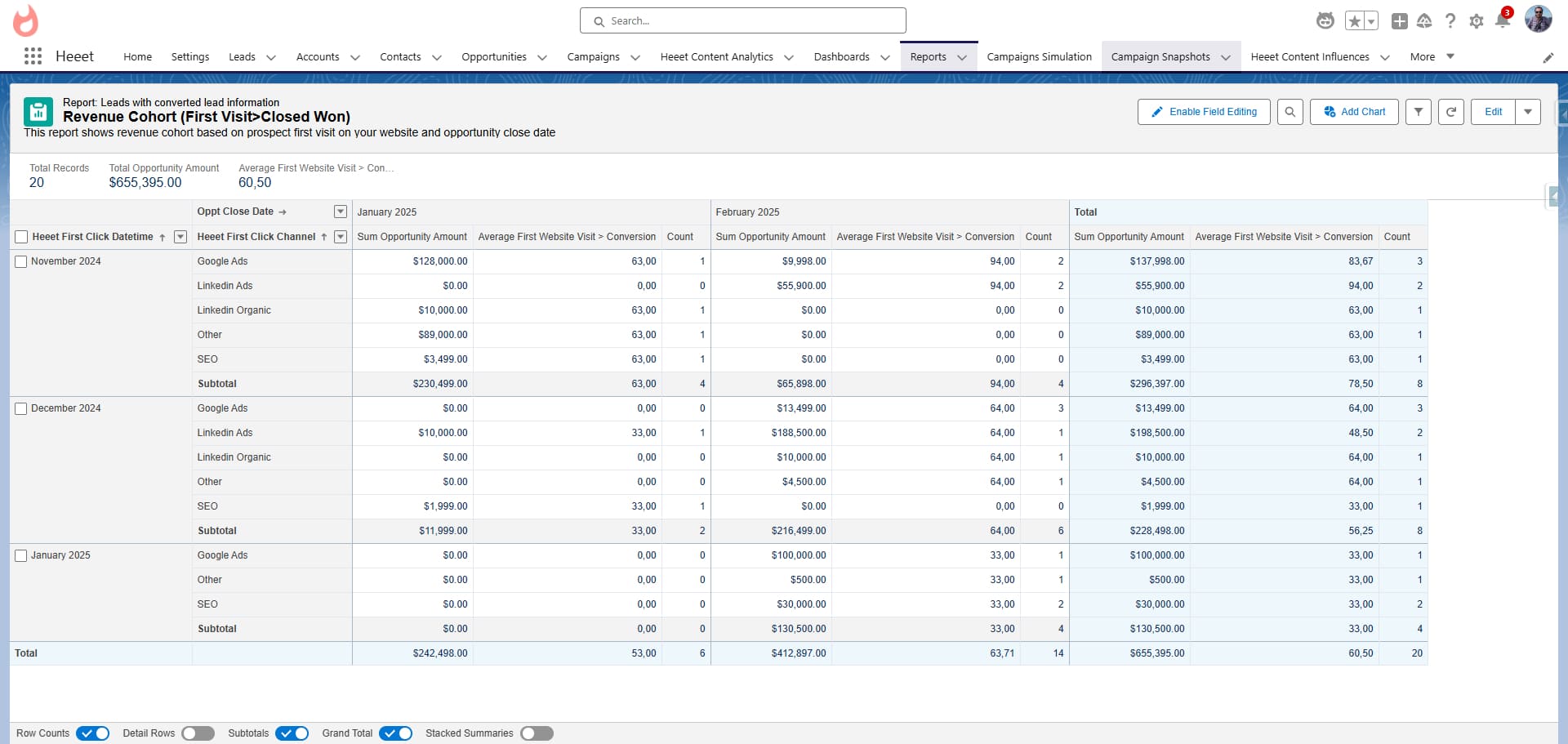Click Enable Field Editing button
The image size is (1568, 744).
[x=1204, y=112]
